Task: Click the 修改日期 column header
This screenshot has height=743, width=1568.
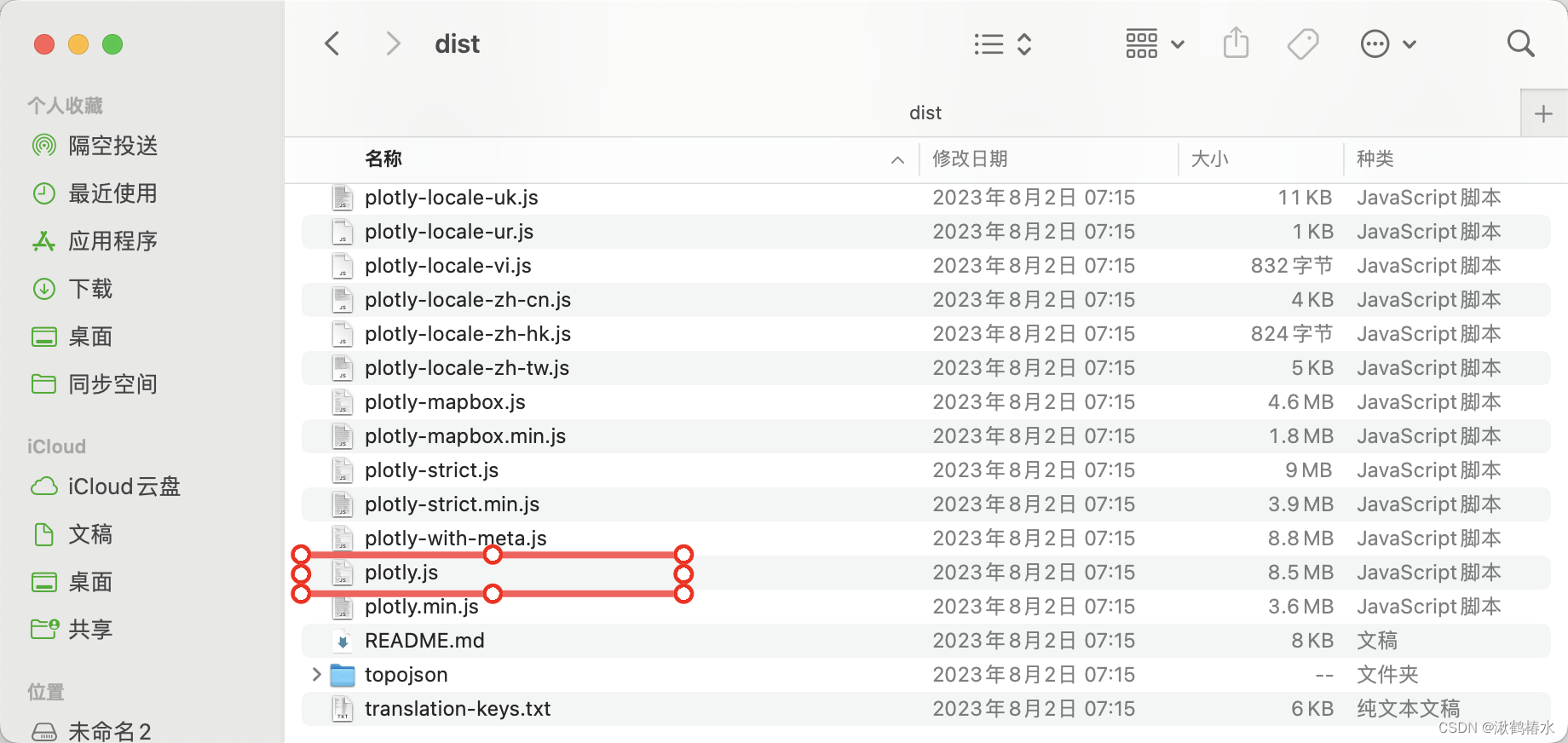Action: 971,159
